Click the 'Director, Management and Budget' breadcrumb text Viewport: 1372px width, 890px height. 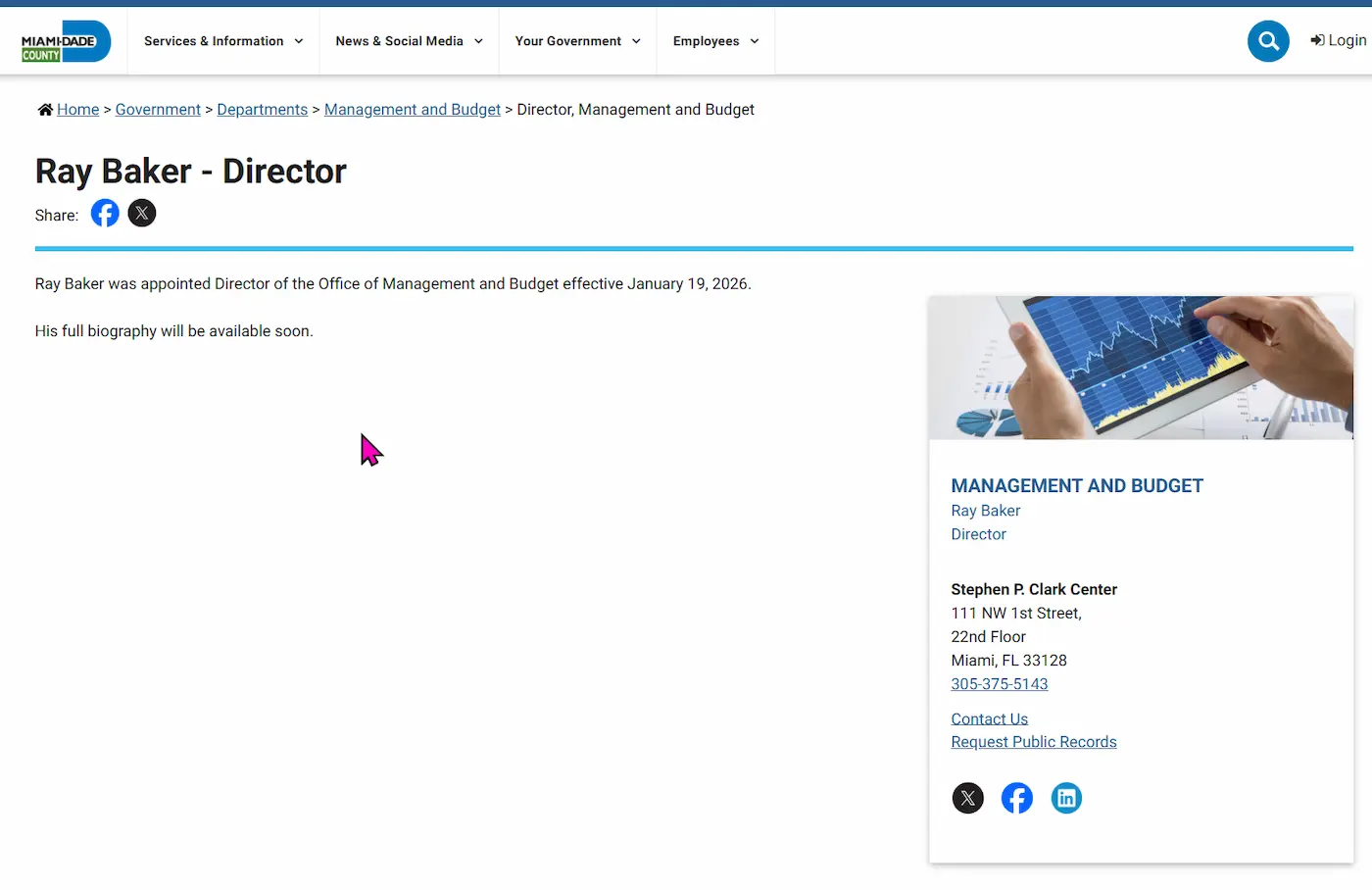636,110
